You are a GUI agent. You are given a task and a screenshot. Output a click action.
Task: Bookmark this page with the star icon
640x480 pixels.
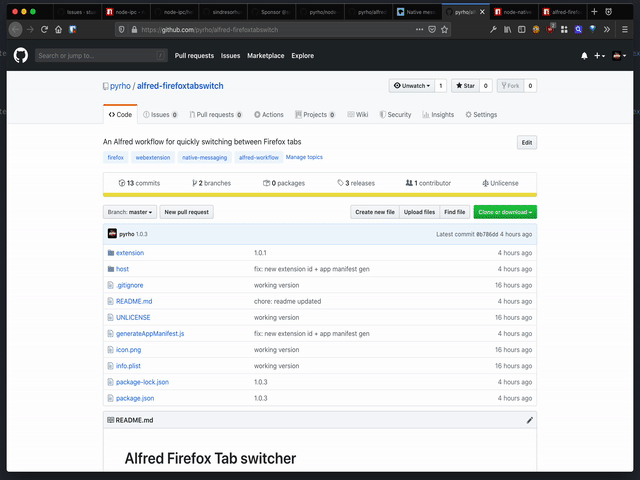coord(444,29)
